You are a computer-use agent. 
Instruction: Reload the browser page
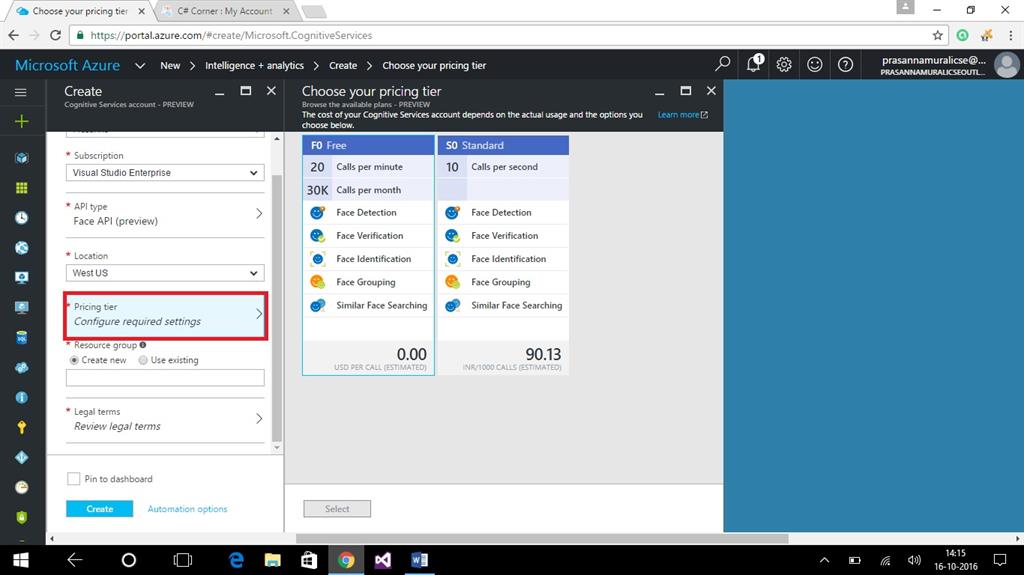pos(56,35)
